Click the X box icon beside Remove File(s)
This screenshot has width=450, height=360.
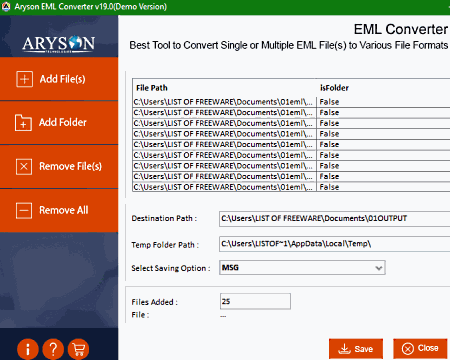[x=24, y=166]
